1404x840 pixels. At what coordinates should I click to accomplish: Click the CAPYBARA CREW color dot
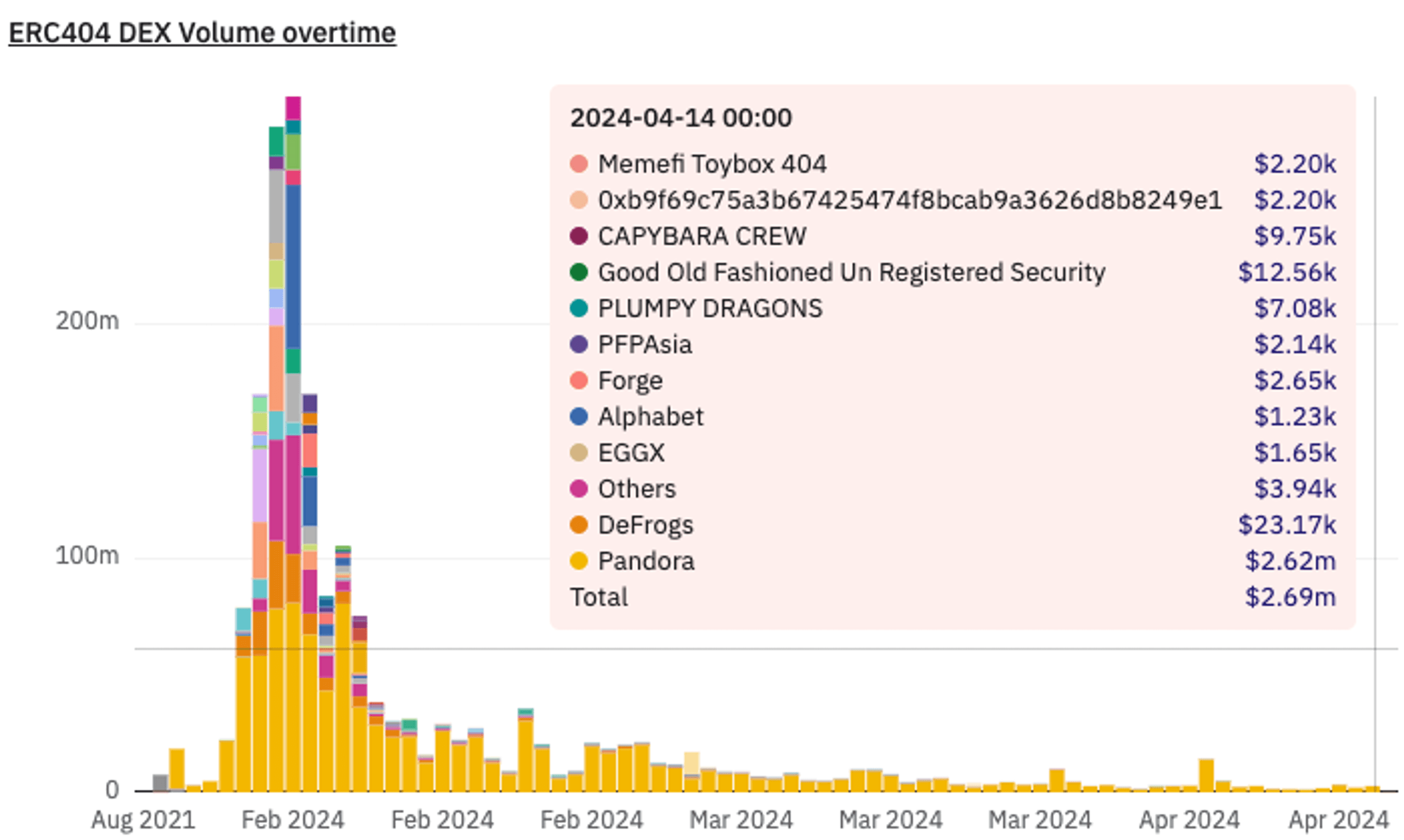coord(579,236)
